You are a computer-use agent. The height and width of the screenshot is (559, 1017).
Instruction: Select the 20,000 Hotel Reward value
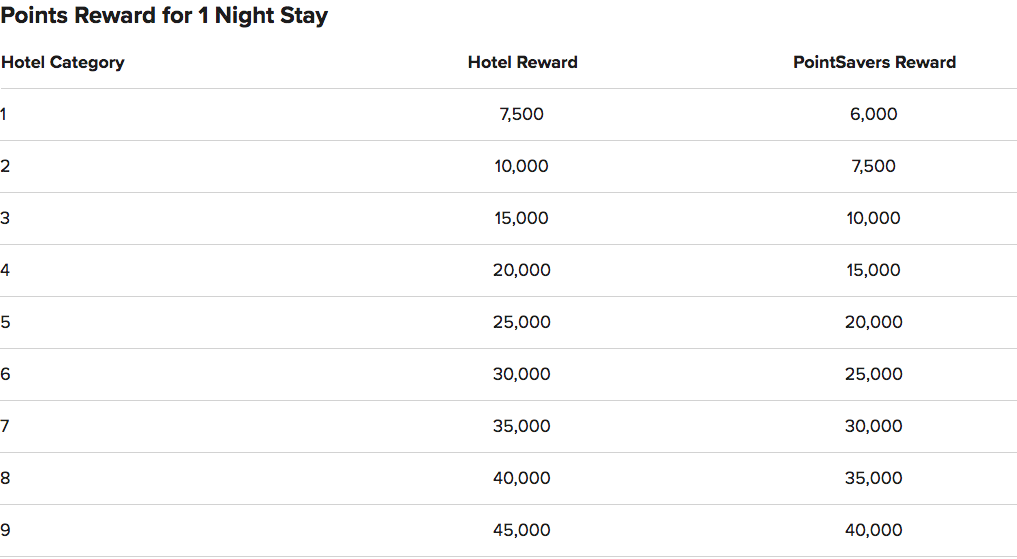click(521, 270)
